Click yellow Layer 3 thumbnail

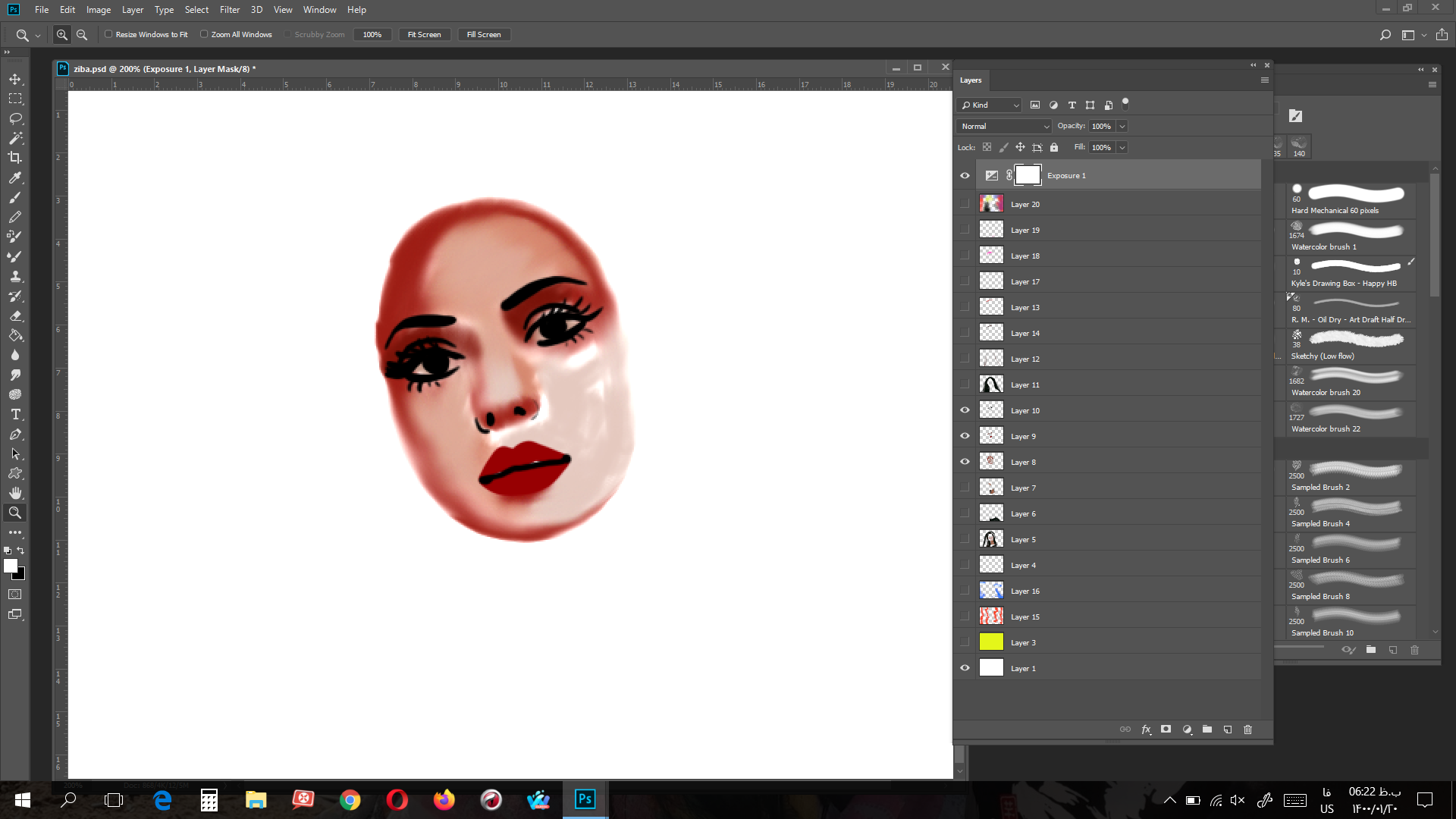pyautogui.click(x=991, y=642)
